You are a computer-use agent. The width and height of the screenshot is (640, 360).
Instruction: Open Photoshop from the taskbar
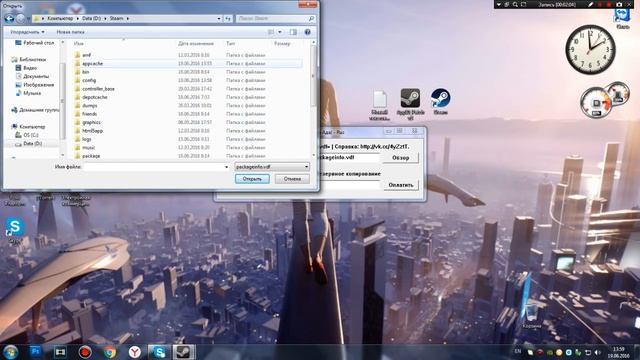36,351
